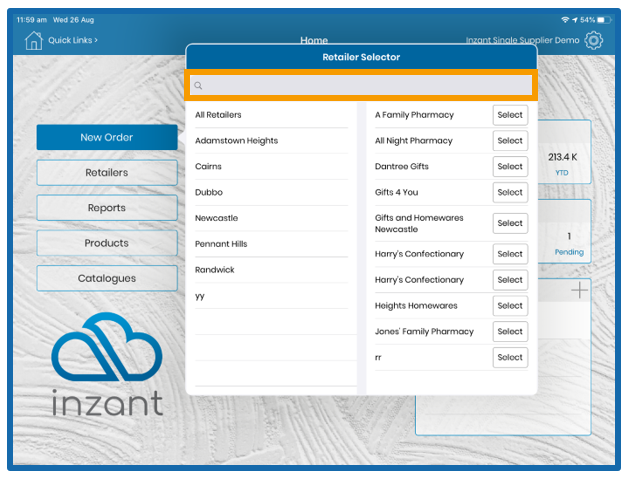Click A Family Pharmacy name

pos(414,115)
